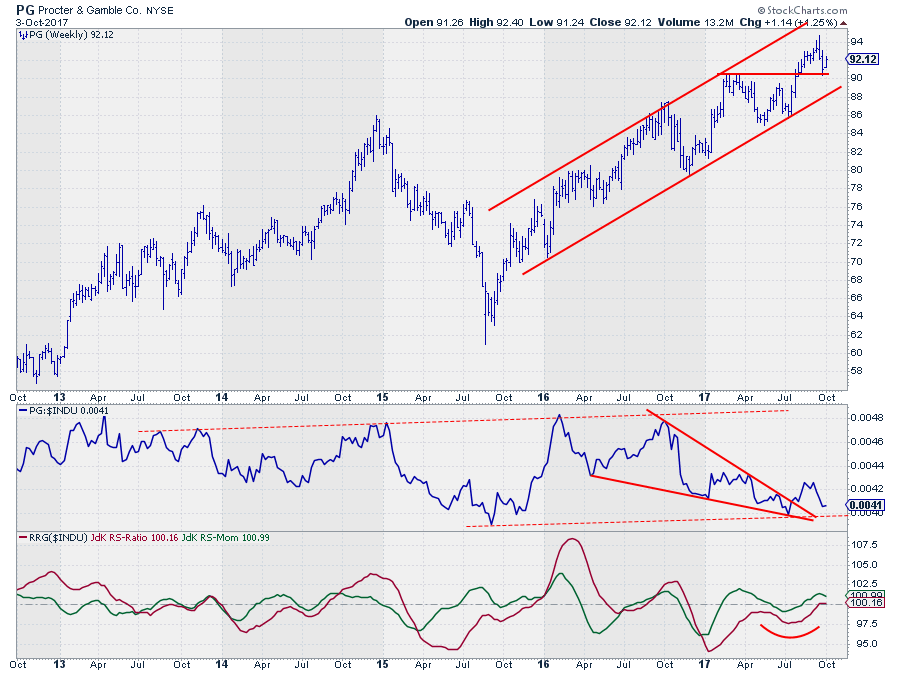
Task: Click the PG (Weekly) price legend marker
Action: pyautogui.click(x=22, y=34)
